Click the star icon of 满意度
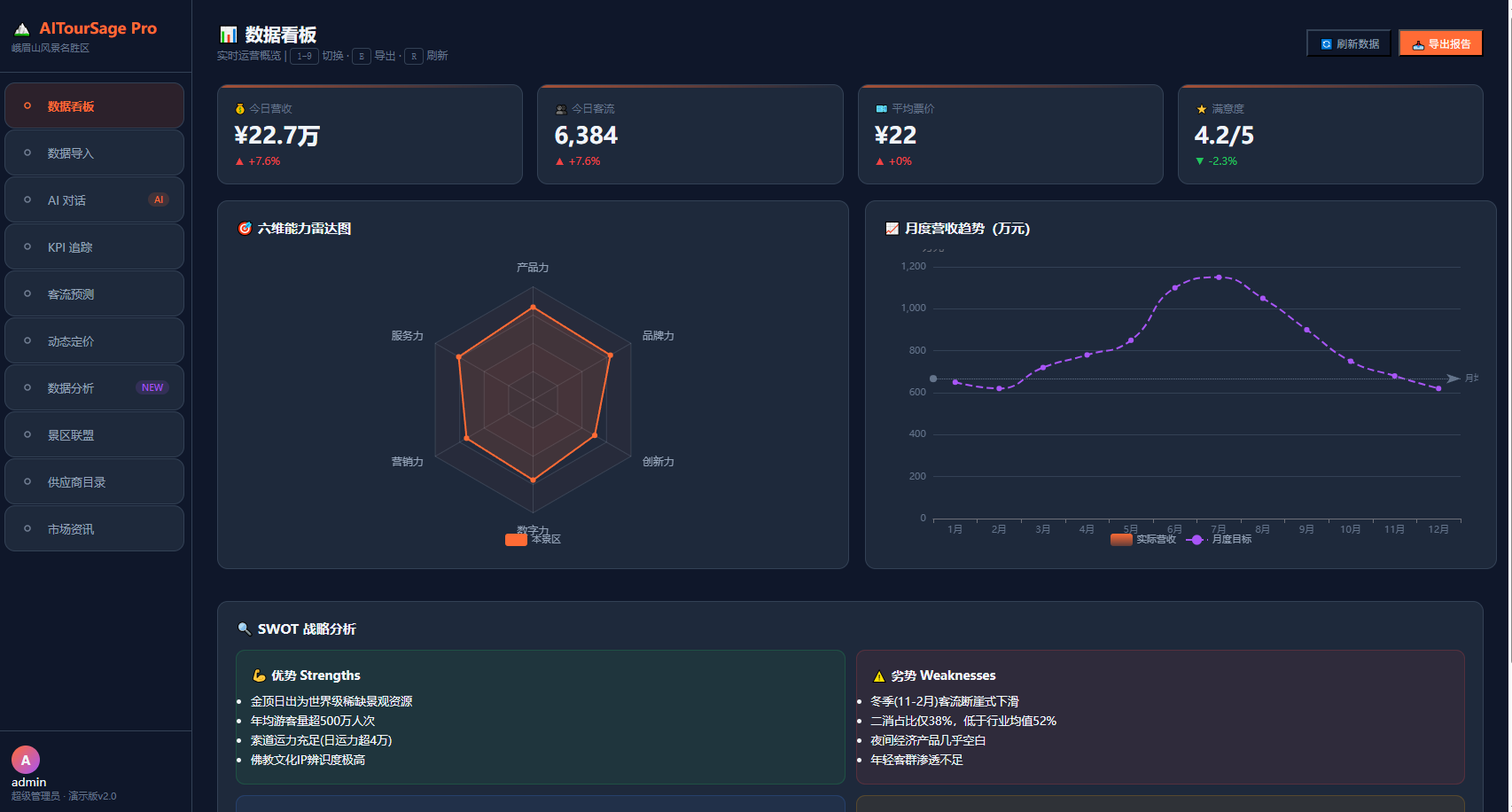The image size is (1512, 812). pyautogui.click(x=1202, y=109)
